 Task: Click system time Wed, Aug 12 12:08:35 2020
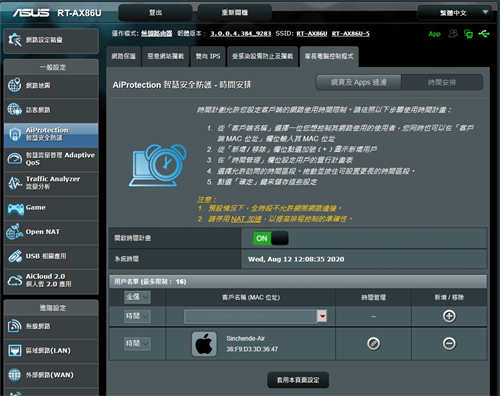[x=296, y=259]
